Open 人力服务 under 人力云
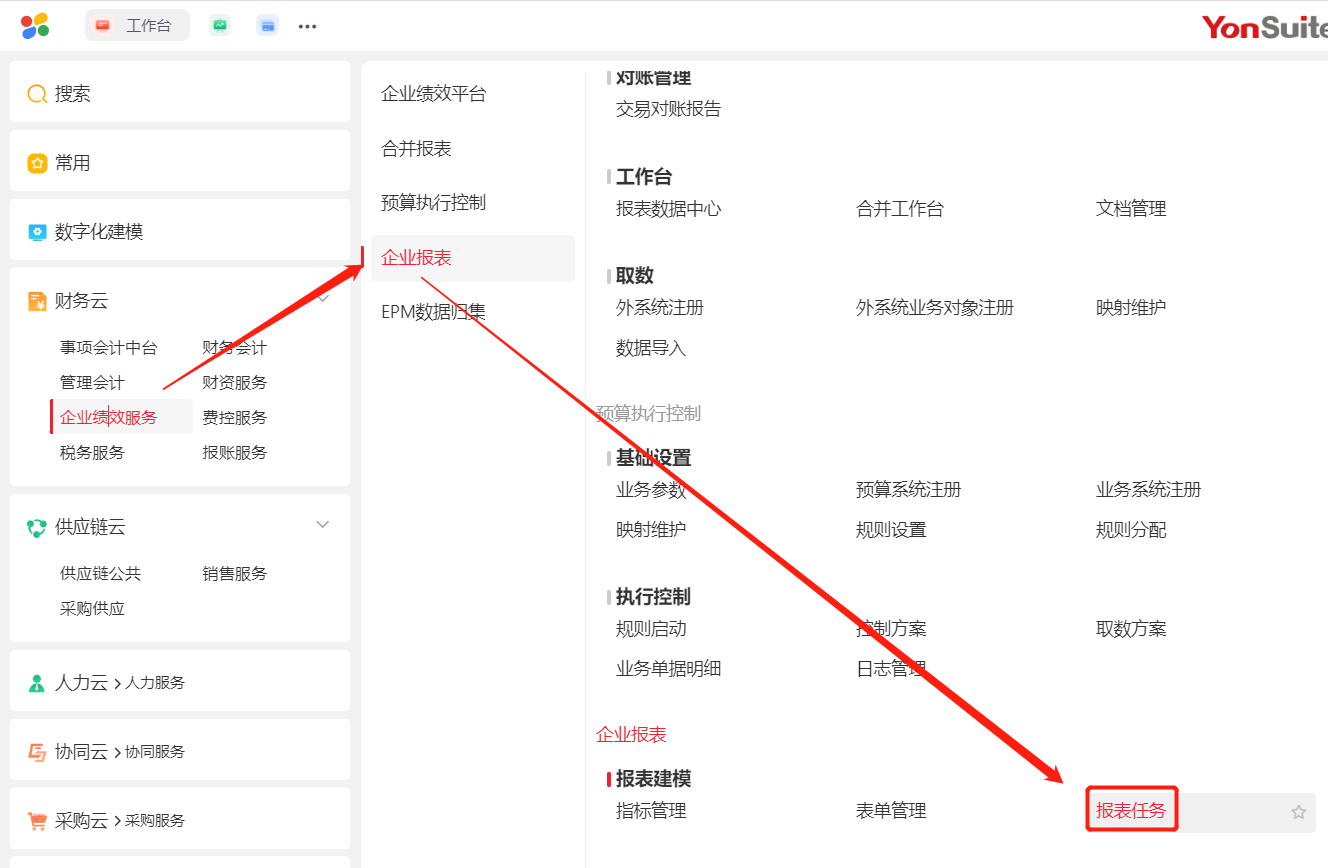The height and width of the screenshot is (868, 1328). (155, 683)
